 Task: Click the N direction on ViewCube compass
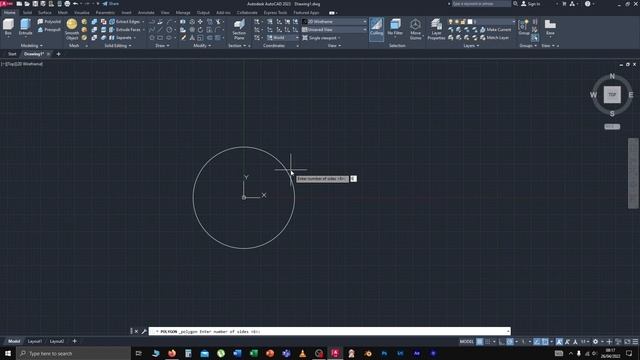[x=612, y=76]
